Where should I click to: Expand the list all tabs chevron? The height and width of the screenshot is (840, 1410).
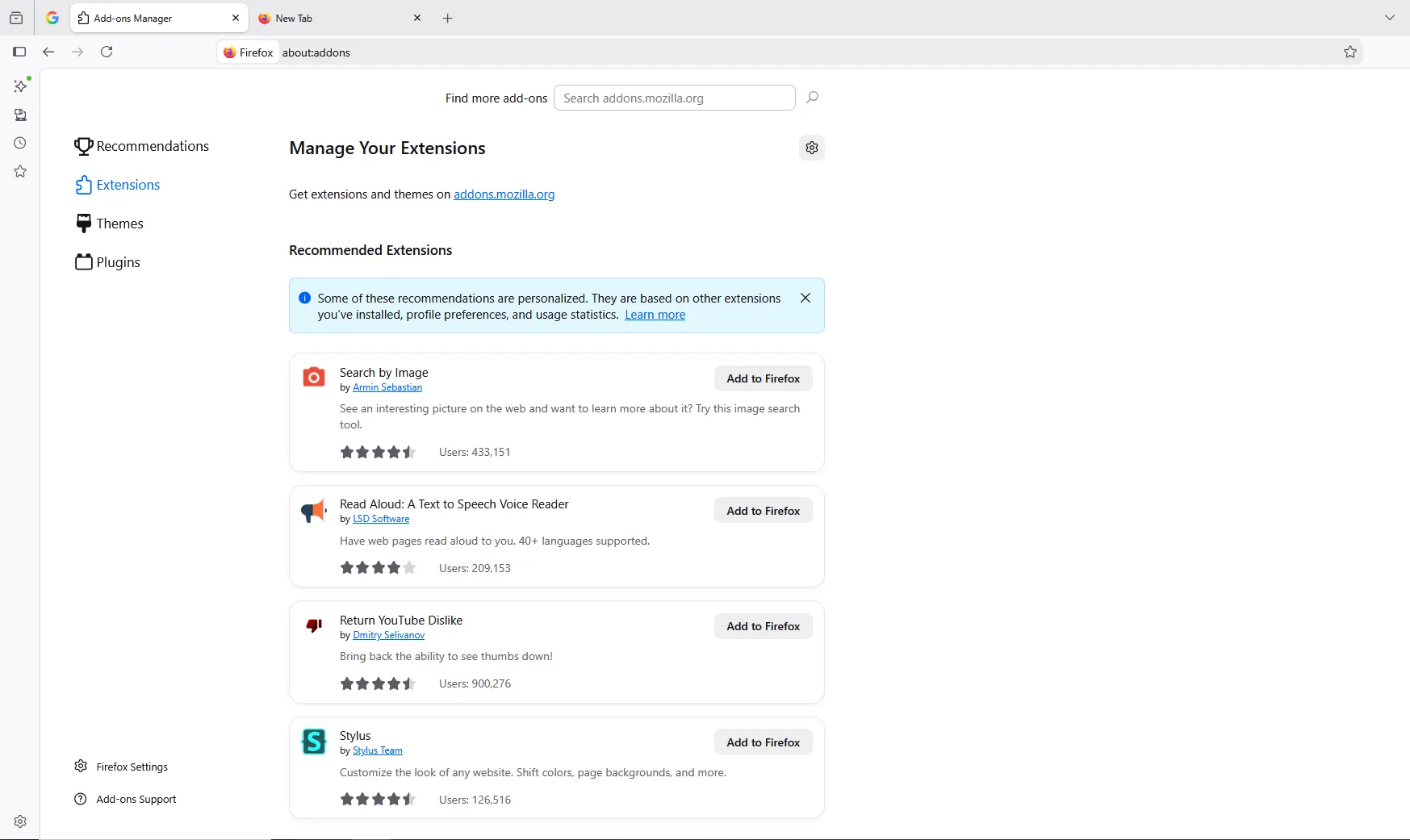1390,18
